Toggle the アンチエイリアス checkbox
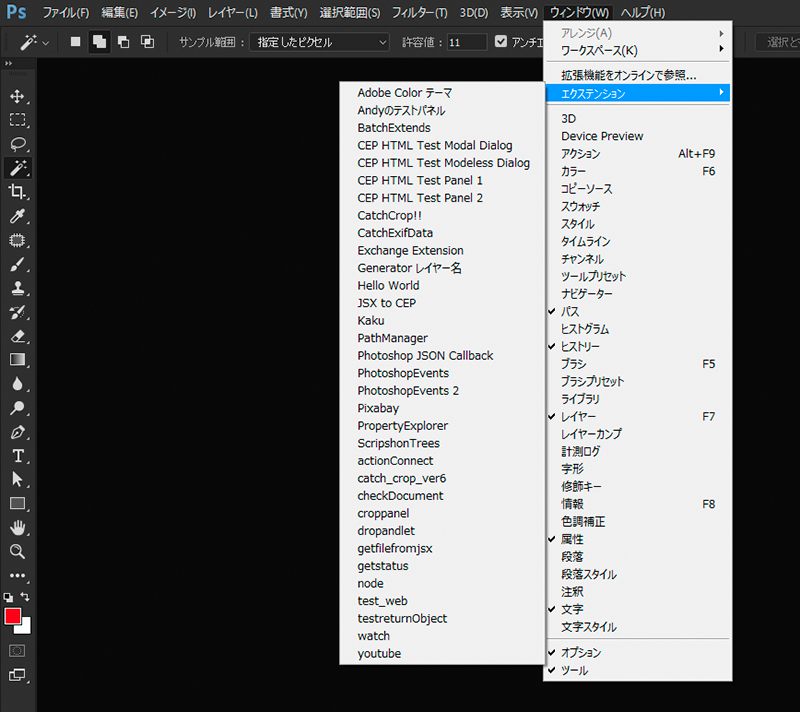Viewport: 800px width, 712px height. click(x=501, y=41)
